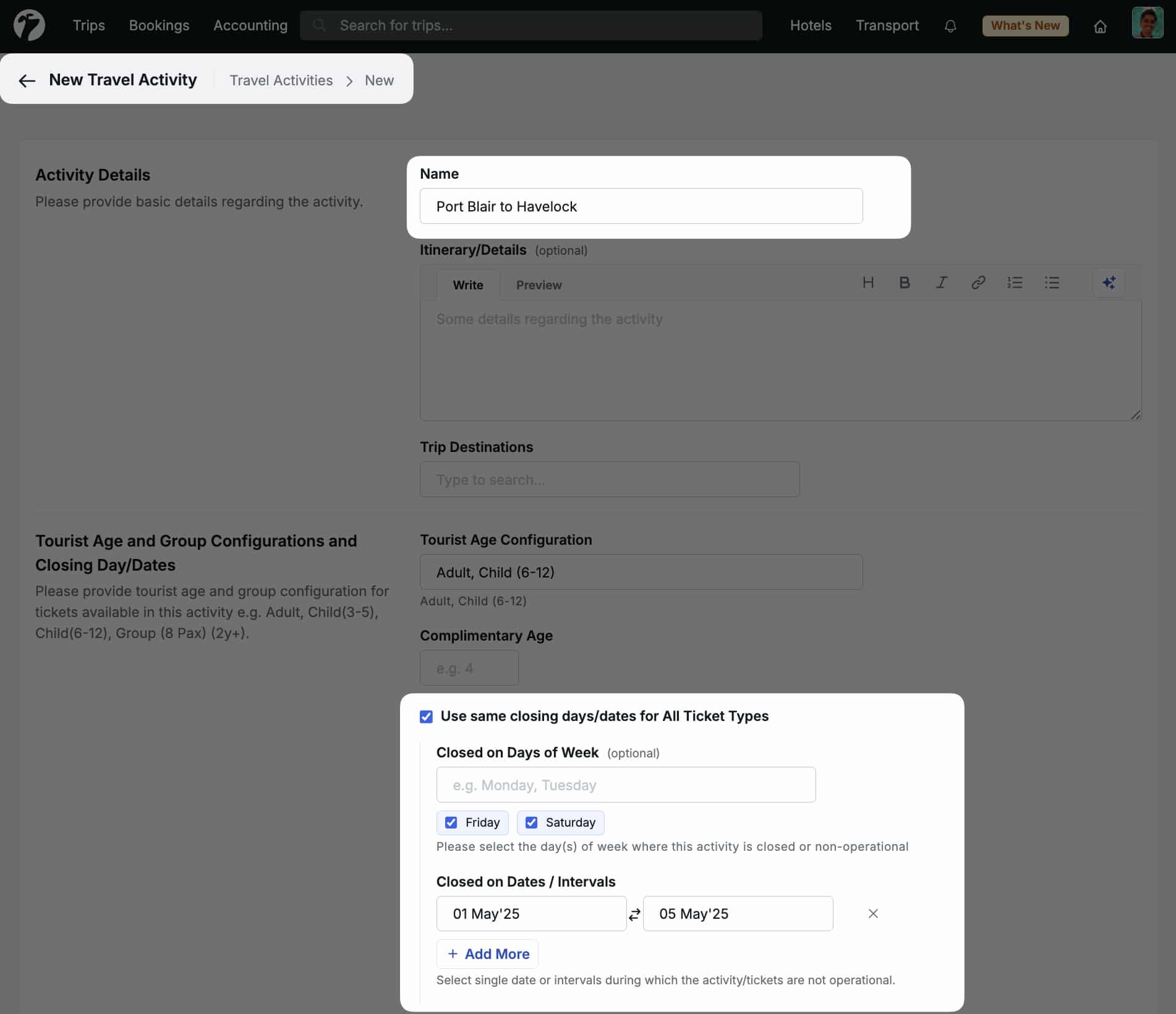Disable same closing days for all ticket types
Screen dimensions: 1176x1014
pos(426,716)
